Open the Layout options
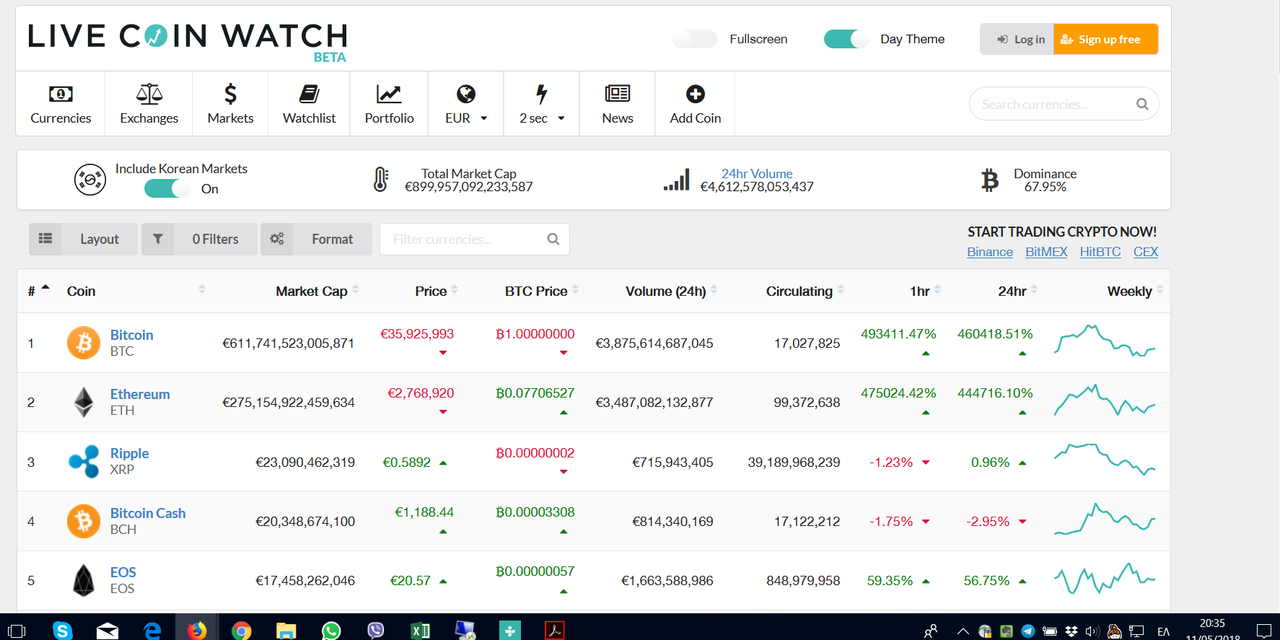The width and height of the screenshot is (1280, 640). coord(83,239)
